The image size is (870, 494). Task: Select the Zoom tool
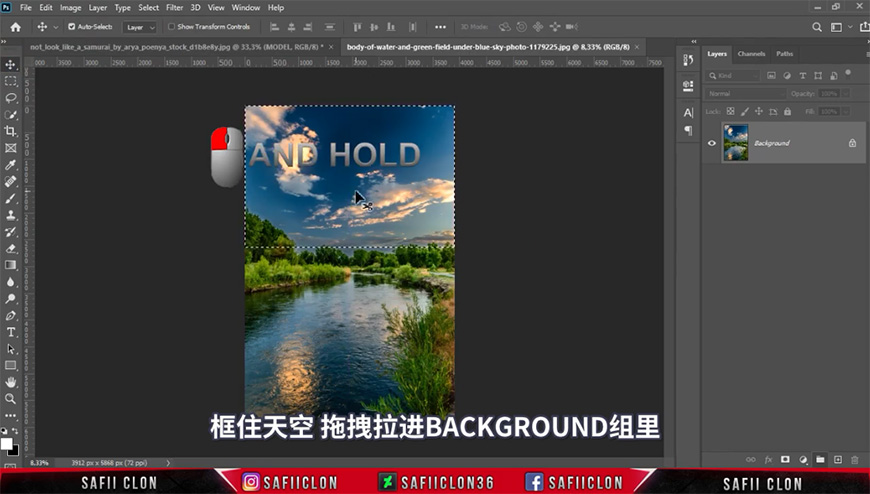pos(11,399)
